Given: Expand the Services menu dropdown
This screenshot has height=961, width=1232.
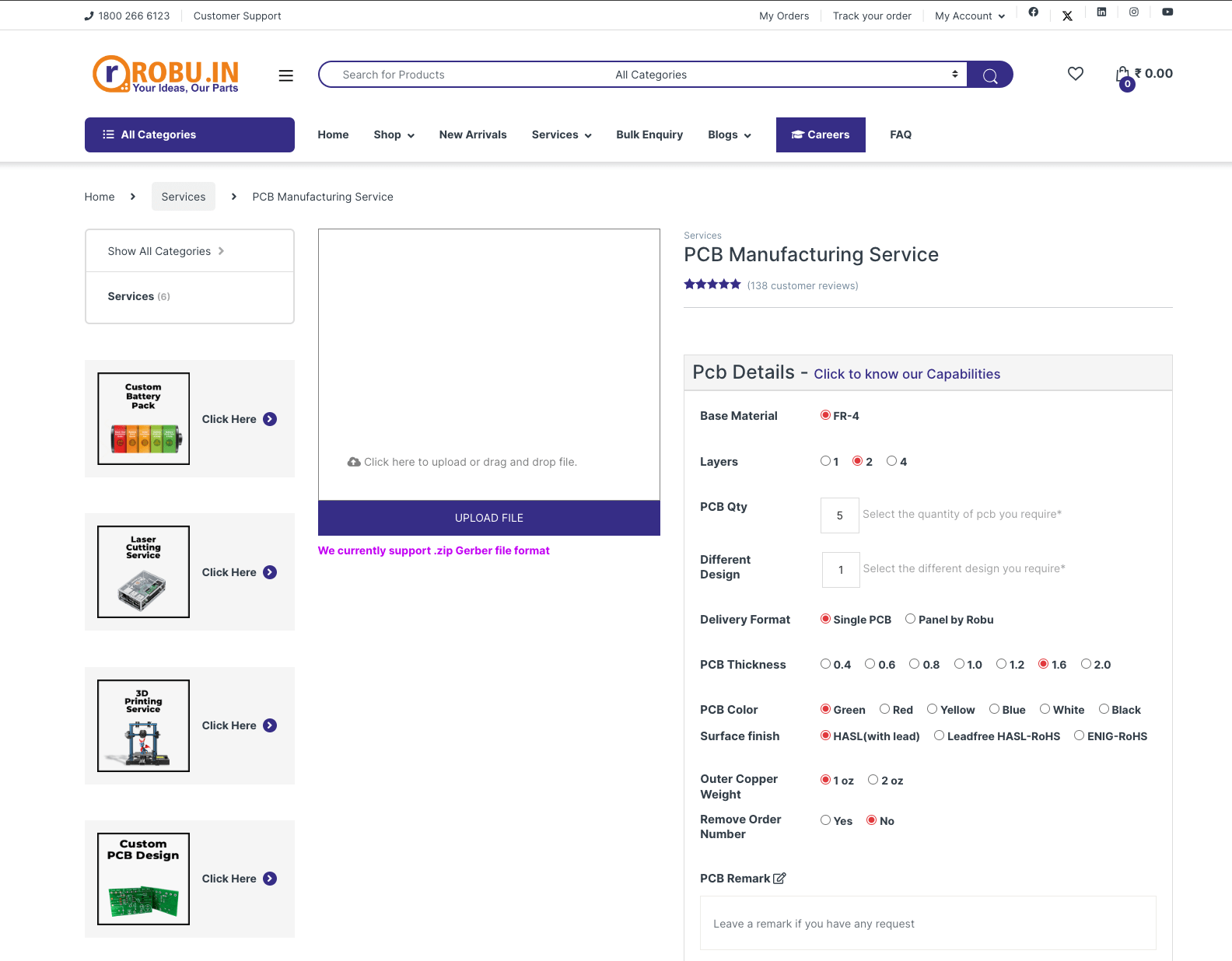Looking at the screenshot, I should [562, 135].
